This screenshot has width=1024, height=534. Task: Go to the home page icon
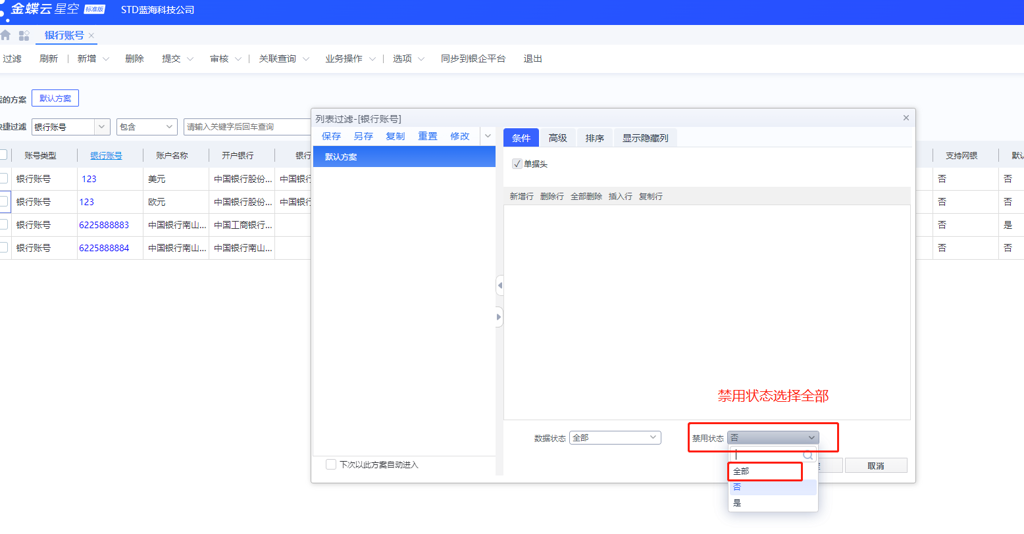5,35
